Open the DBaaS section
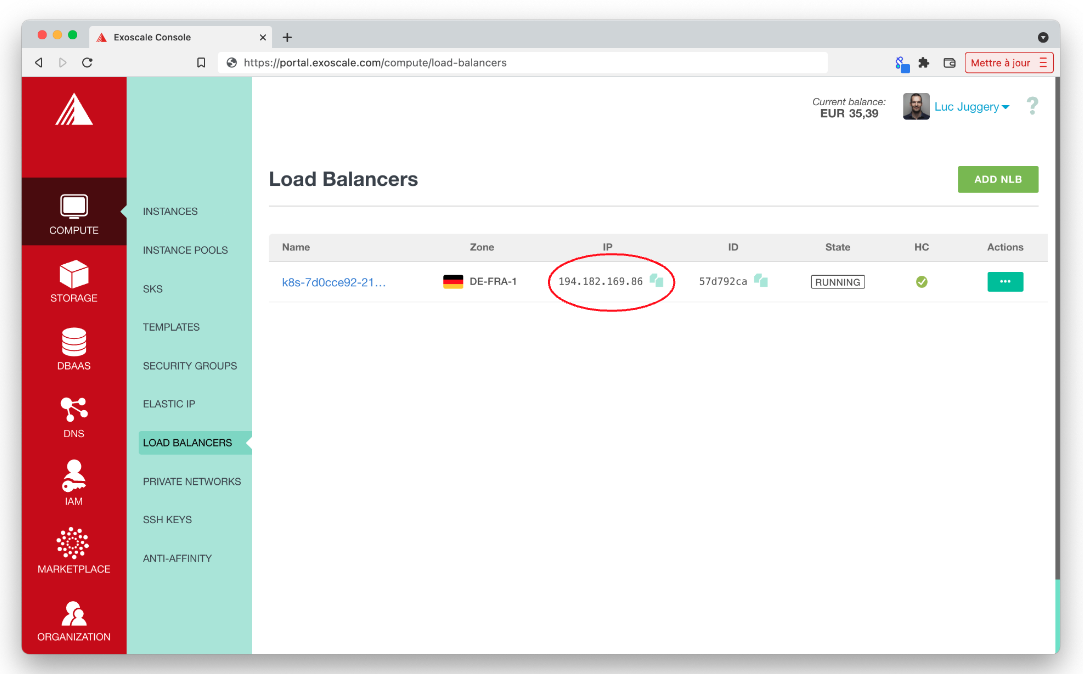The width and height of the screenshot is (1083, 674). 74,349
